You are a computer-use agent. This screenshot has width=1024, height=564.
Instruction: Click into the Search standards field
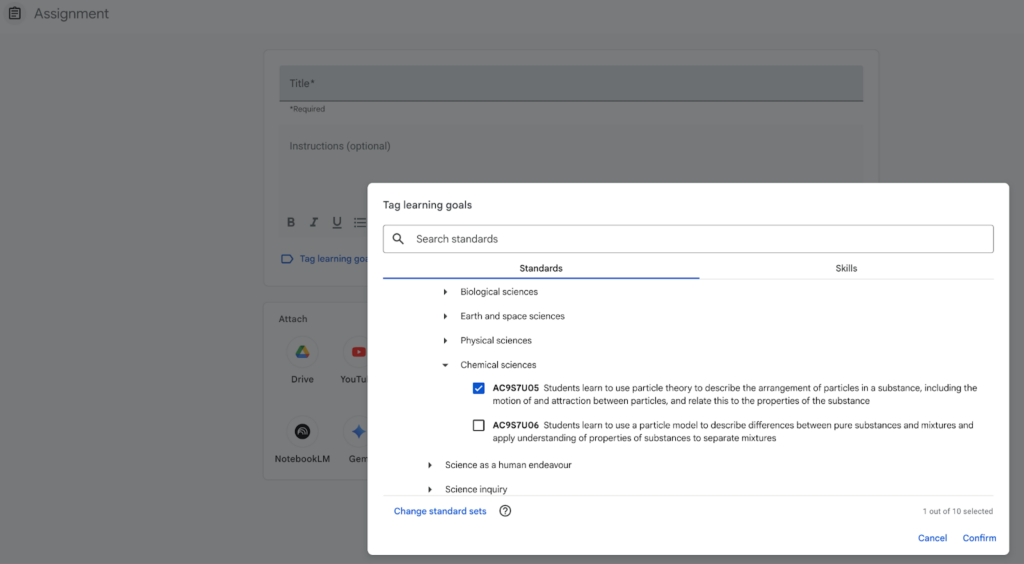700,239
